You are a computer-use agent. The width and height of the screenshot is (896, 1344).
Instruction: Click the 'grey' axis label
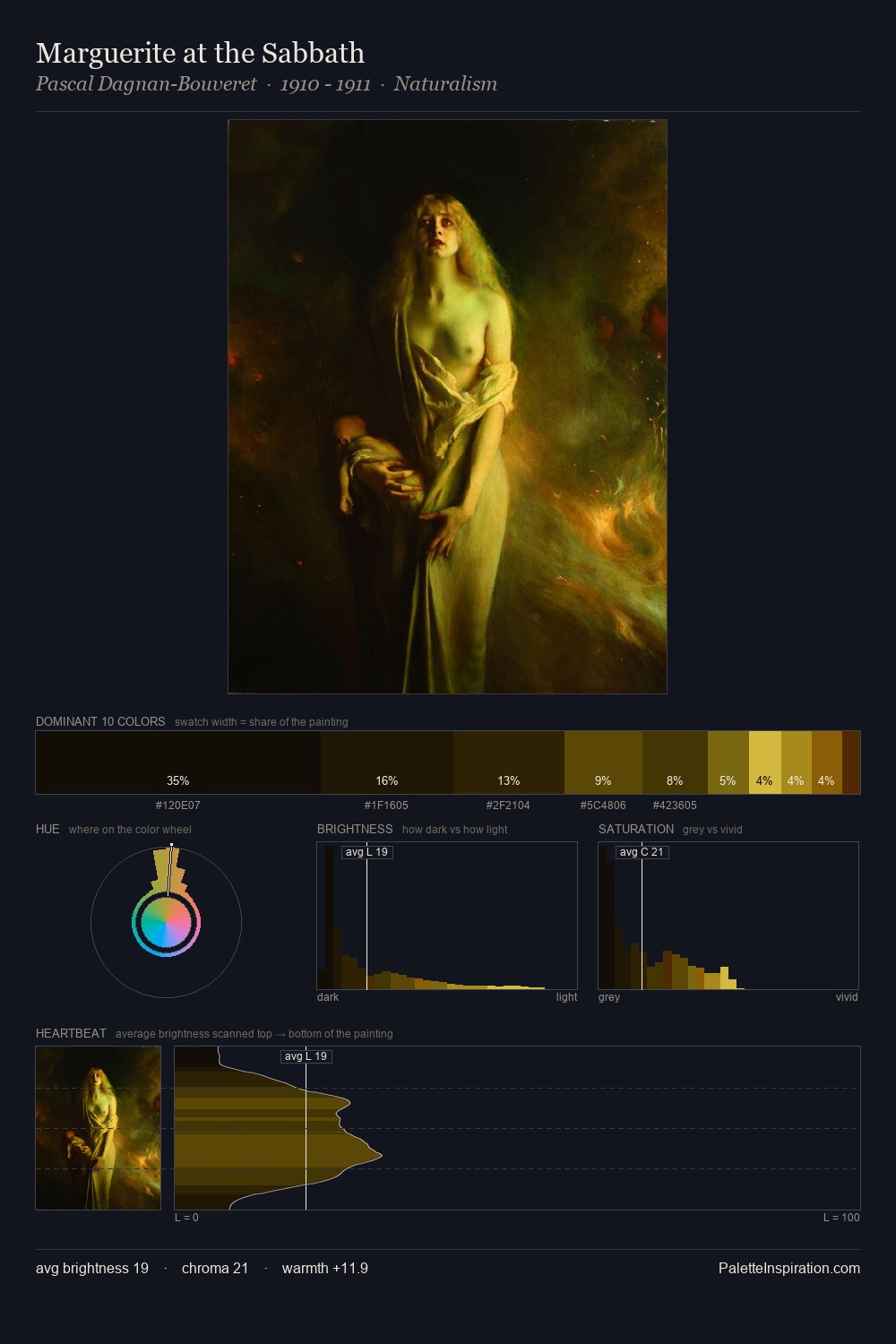(609, 997)
